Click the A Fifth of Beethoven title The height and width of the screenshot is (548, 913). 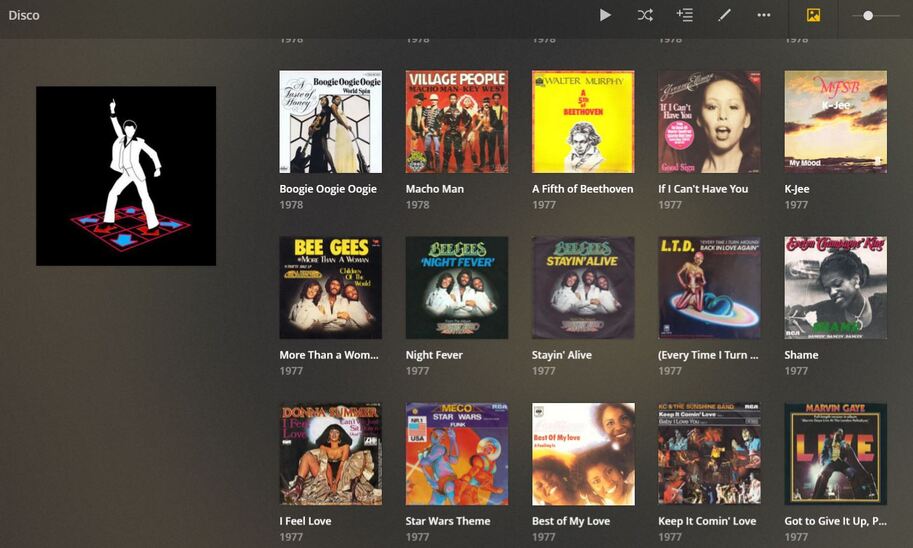point(582,189)
